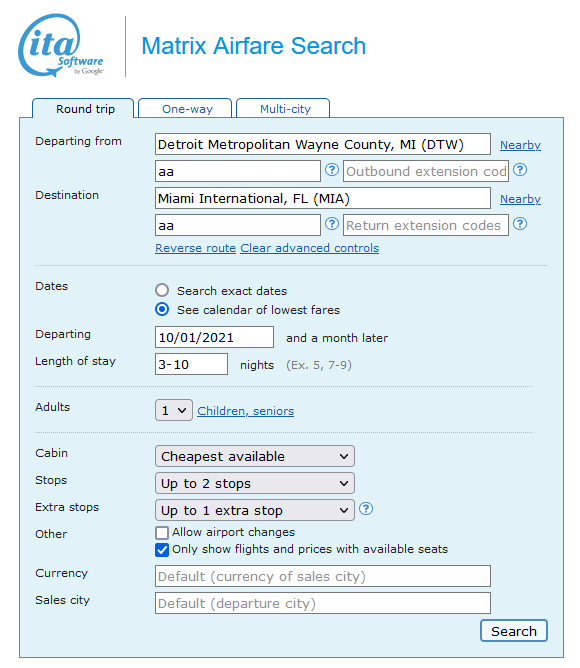Open help icon beside Extra stops dropdown
Image resolution: width=580 pixels, height=668 pixels.
[366, 509]
